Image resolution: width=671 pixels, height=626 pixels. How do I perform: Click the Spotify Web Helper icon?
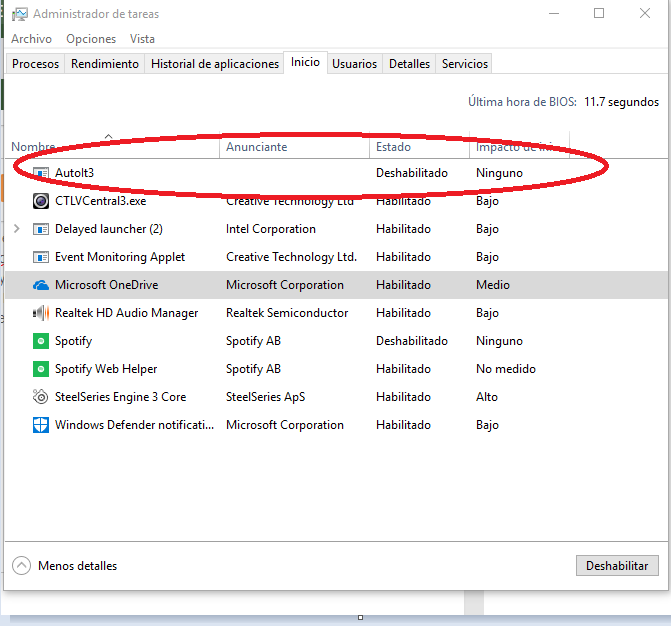(41, 369)
